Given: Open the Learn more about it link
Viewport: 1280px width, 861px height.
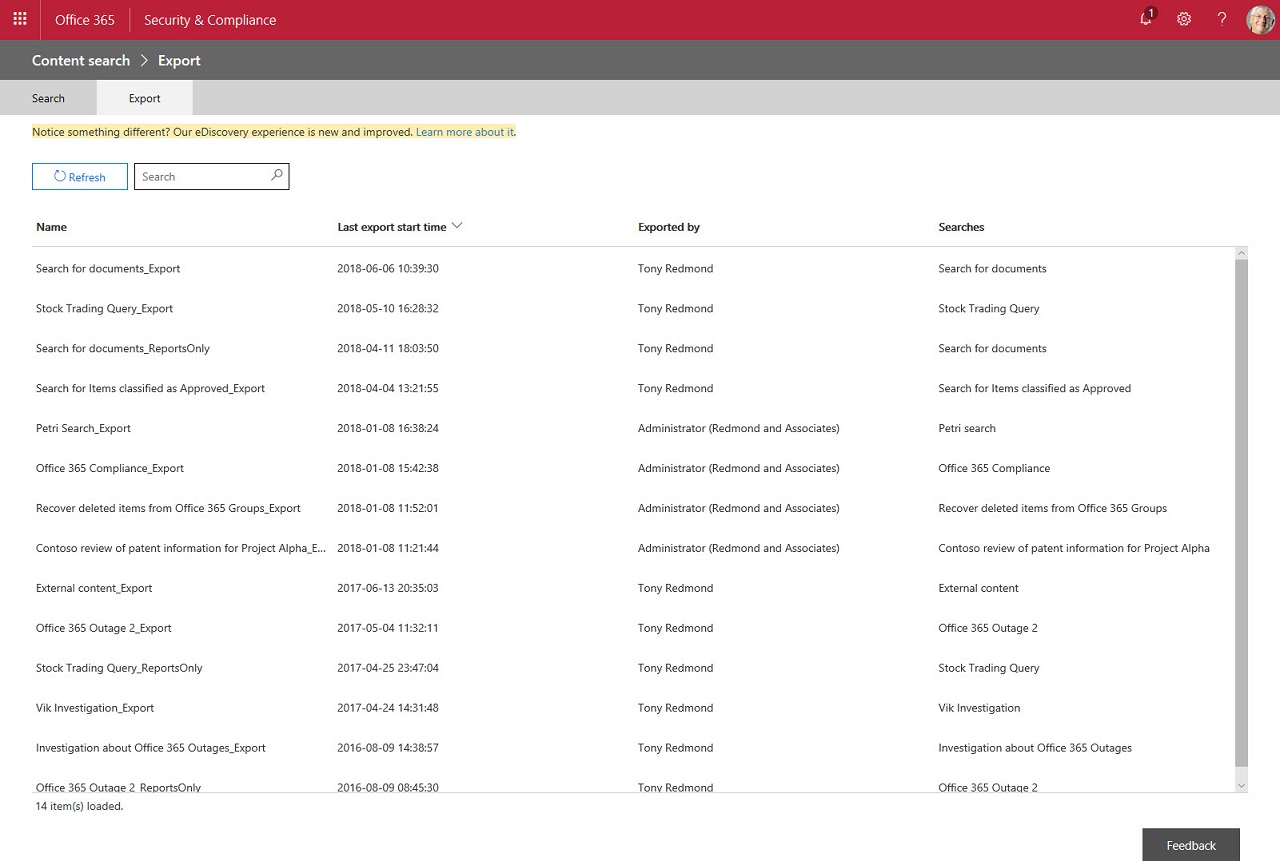Looking at the screenshot, I should [x=465, y=132].
